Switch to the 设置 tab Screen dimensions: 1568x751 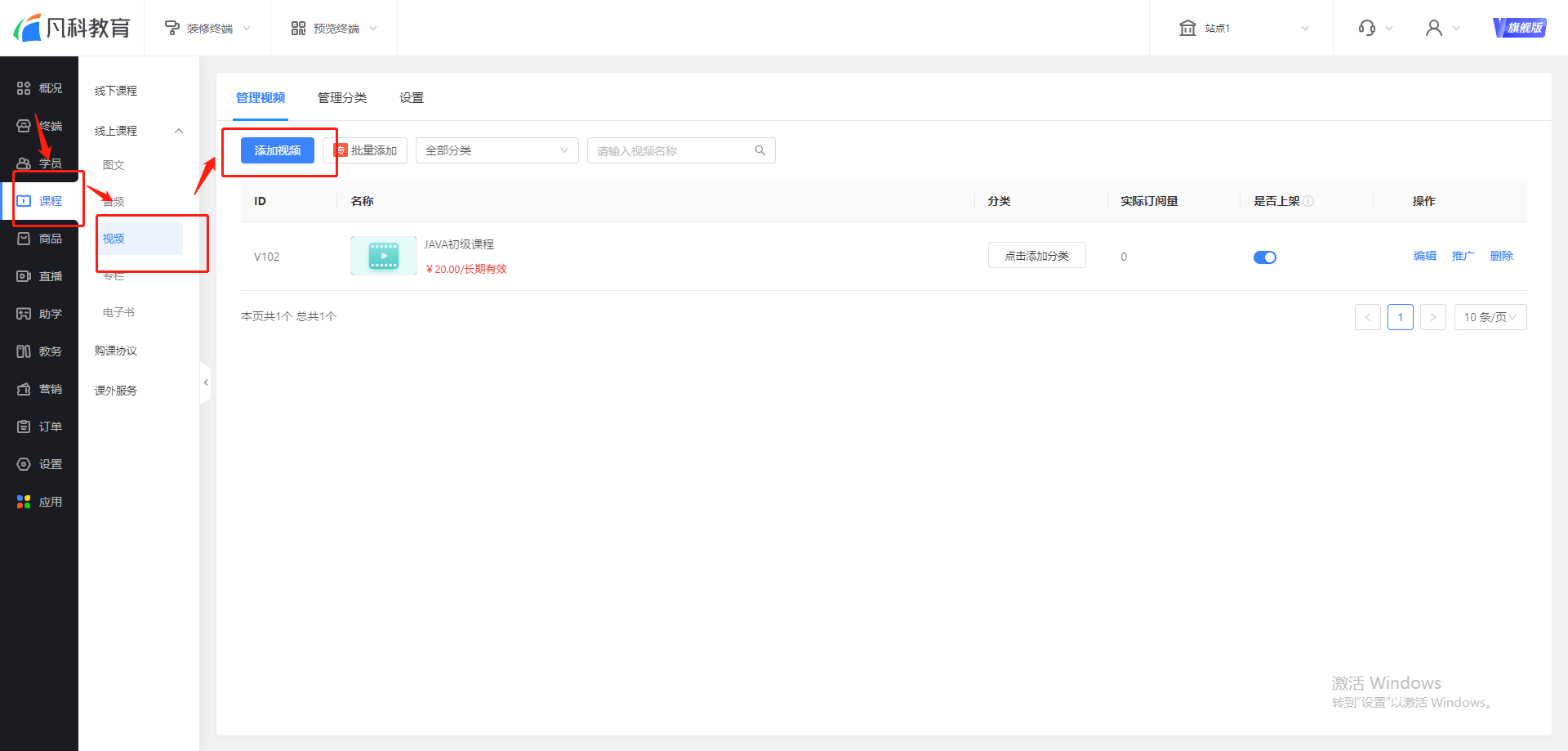click(412, 98)
